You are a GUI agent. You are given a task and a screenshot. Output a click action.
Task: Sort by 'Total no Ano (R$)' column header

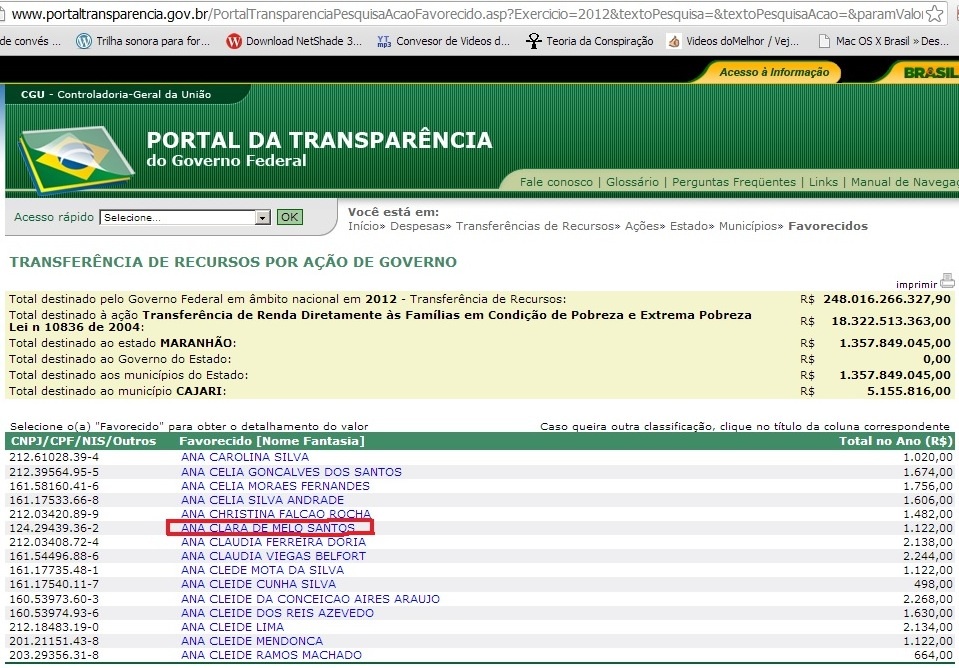[x=895, y=441]
